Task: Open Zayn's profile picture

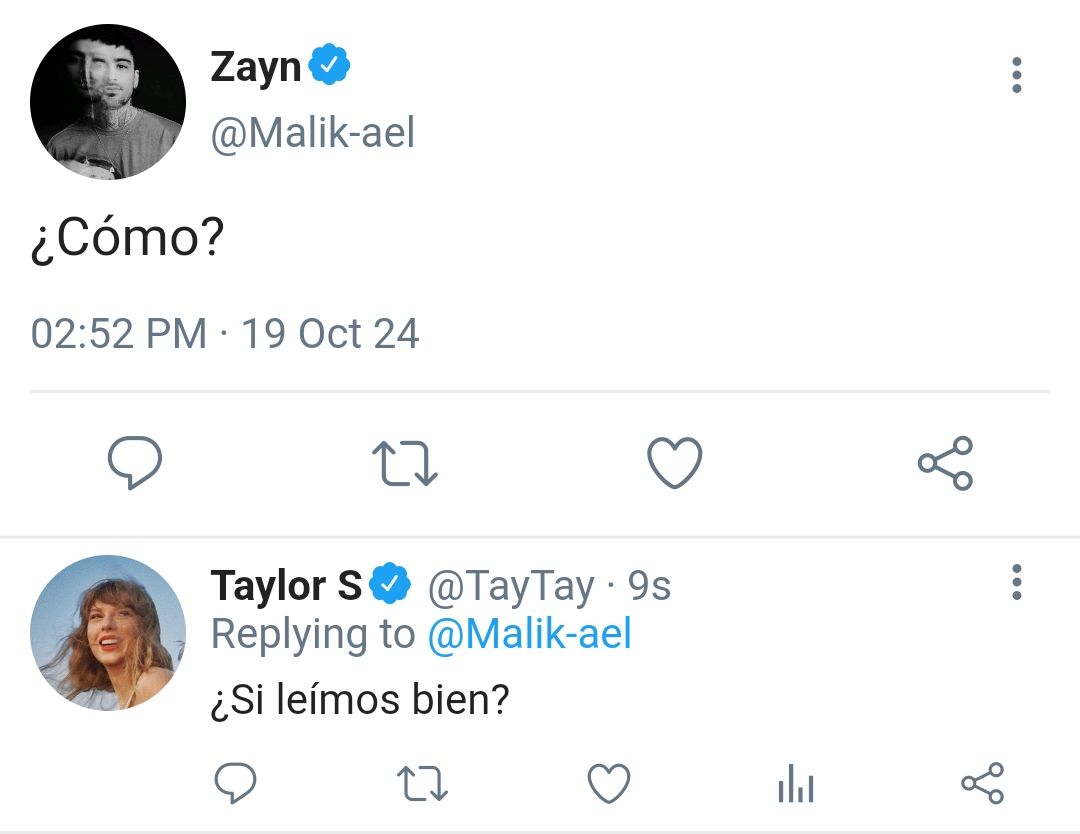Action: pos(108,102)
